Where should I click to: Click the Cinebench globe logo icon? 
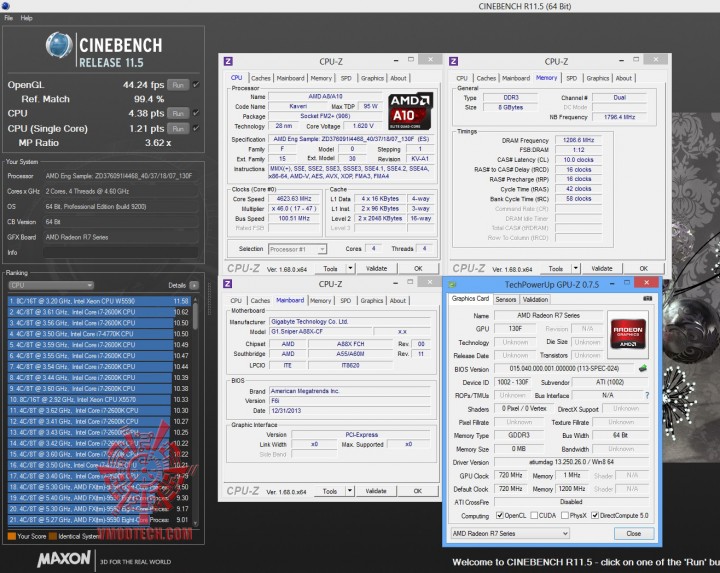pyautogui.click(x=59, y=45)
